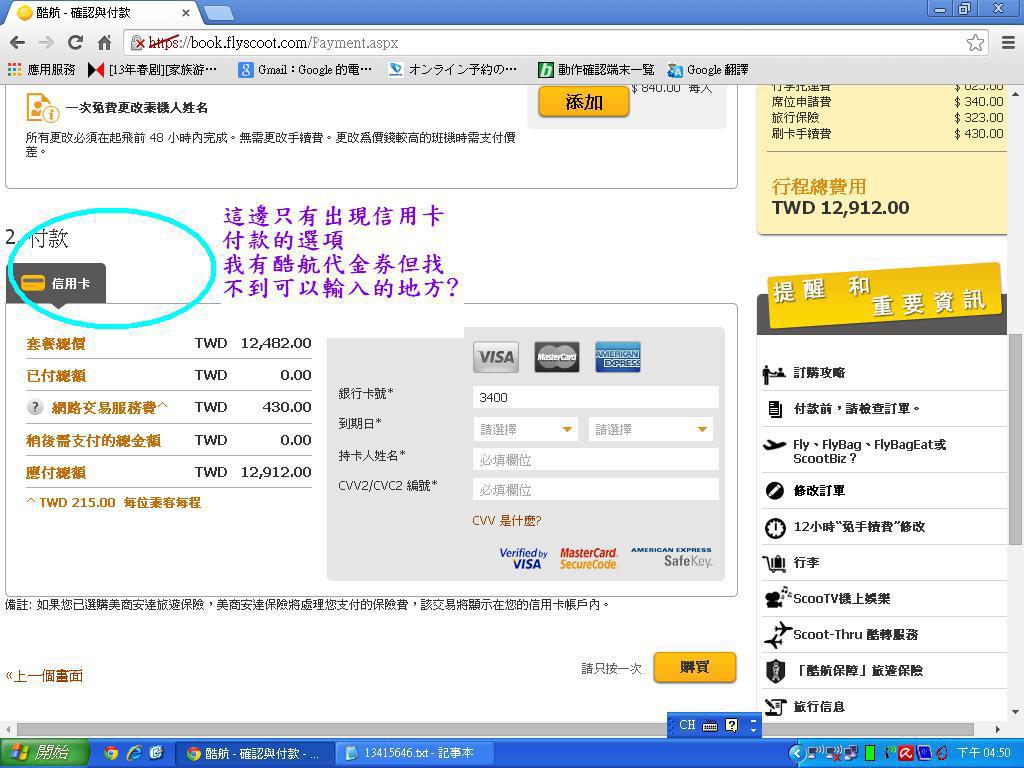Open the Windows 開始 Start button
1024x768 pixels.
(x=44, y=753)
